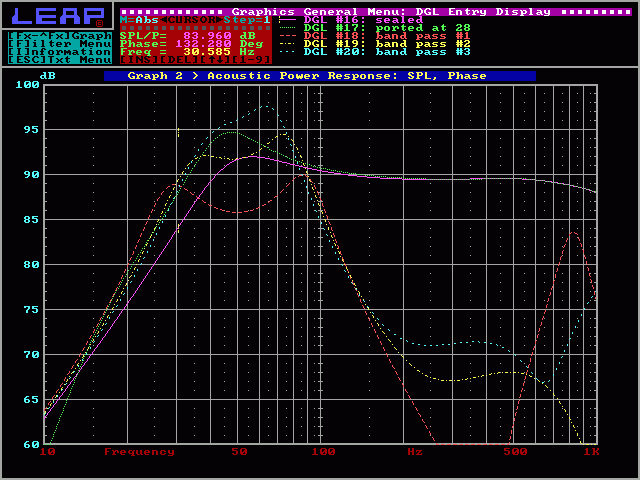
Task: Click the 60 dB axis label
Action: (32, 444)
